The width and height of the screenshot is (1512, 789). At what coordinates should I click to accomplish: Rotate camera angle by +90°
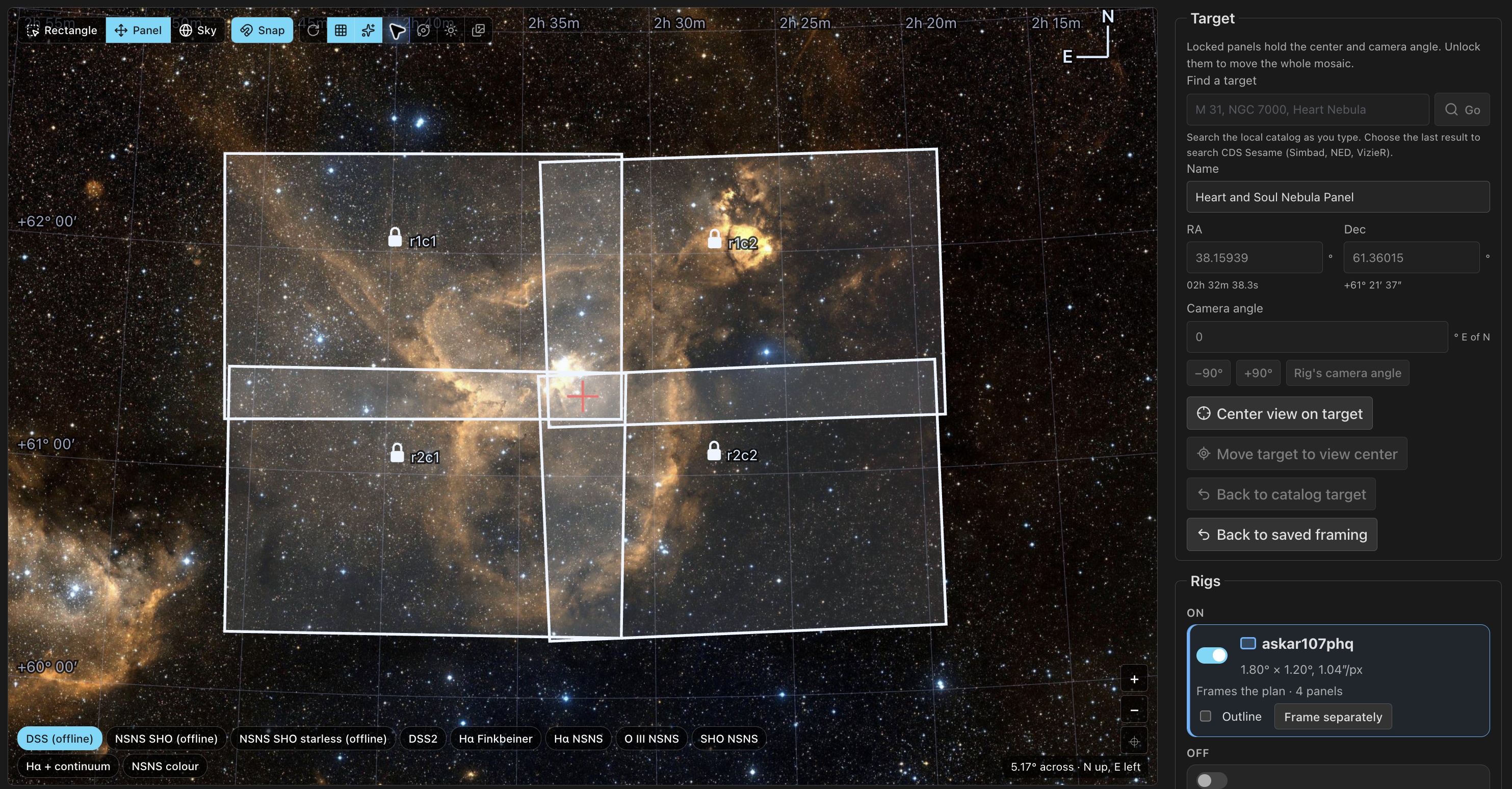tap(1258, 373)
